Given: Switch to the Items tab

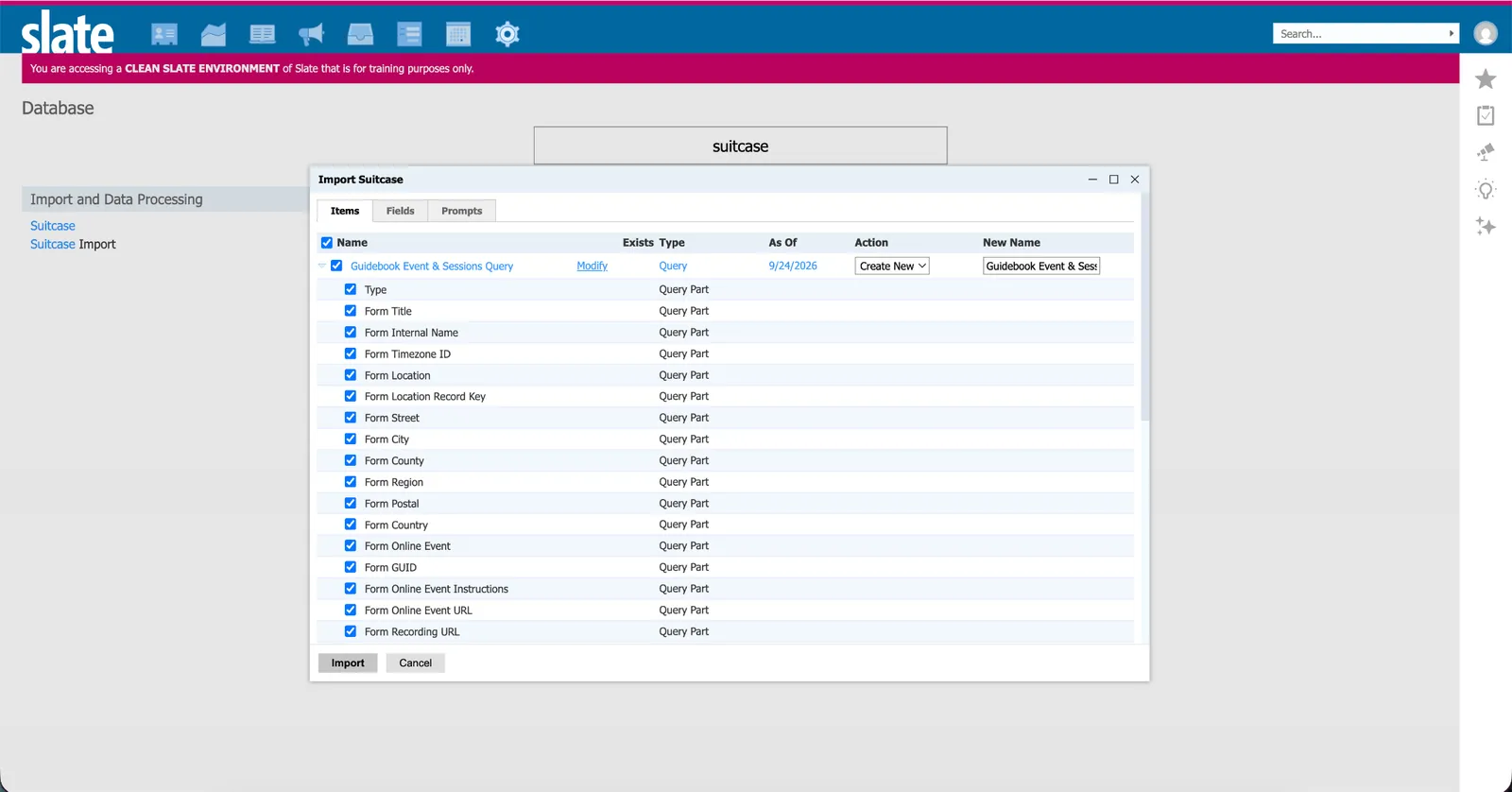Looking at the screenshot, I should (x=345, y=211).
